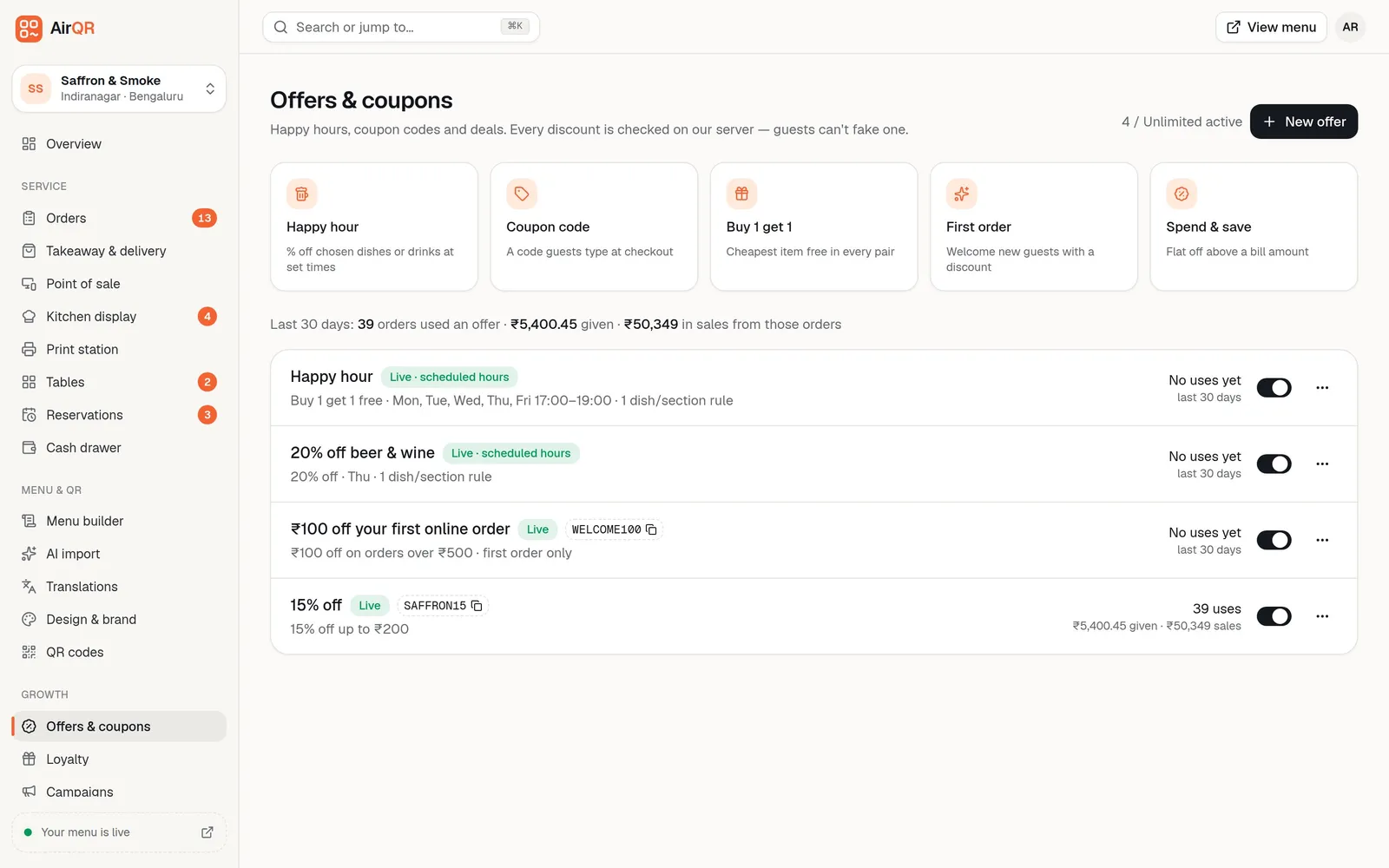This screenshot has width=1389, height=868.
Task: Go to AI import
Action: pyautogui.click(x=119, y=554)
